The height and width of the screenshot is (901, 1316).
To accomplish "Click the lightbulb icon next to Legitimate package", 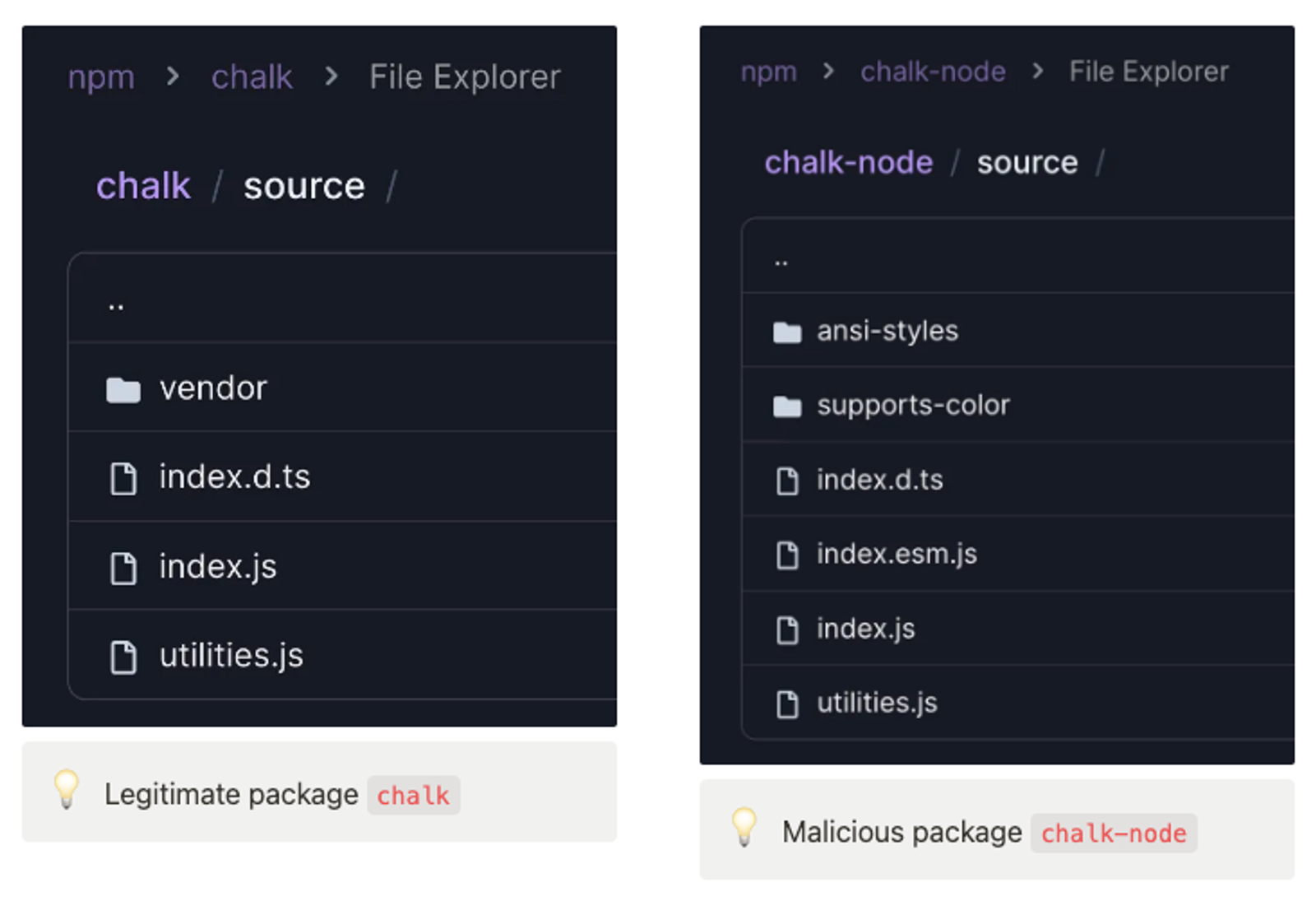I will click(x=67, y=788).
